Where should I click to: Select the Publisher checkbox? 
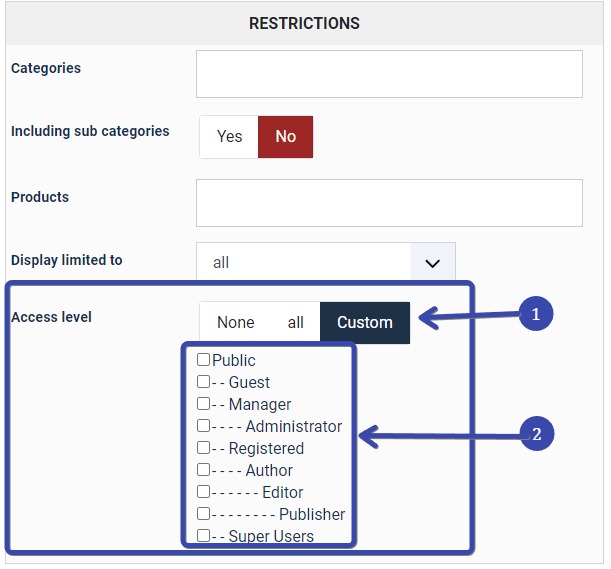204,514
